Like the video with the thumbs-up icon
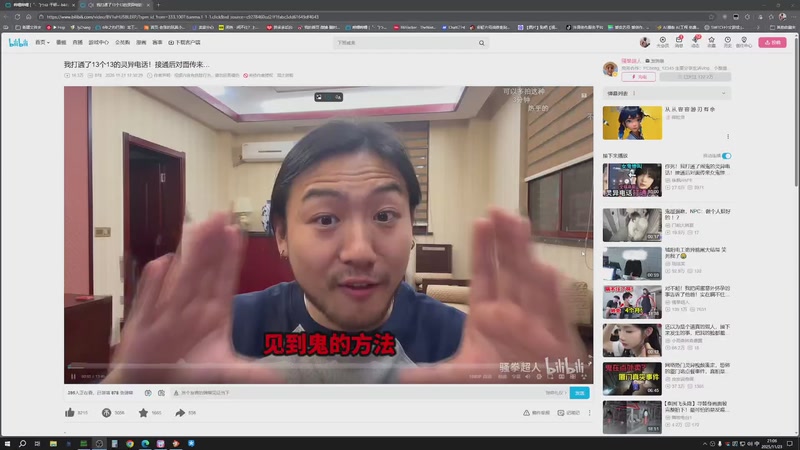The image size is (800, 450). tap(70, 412)
